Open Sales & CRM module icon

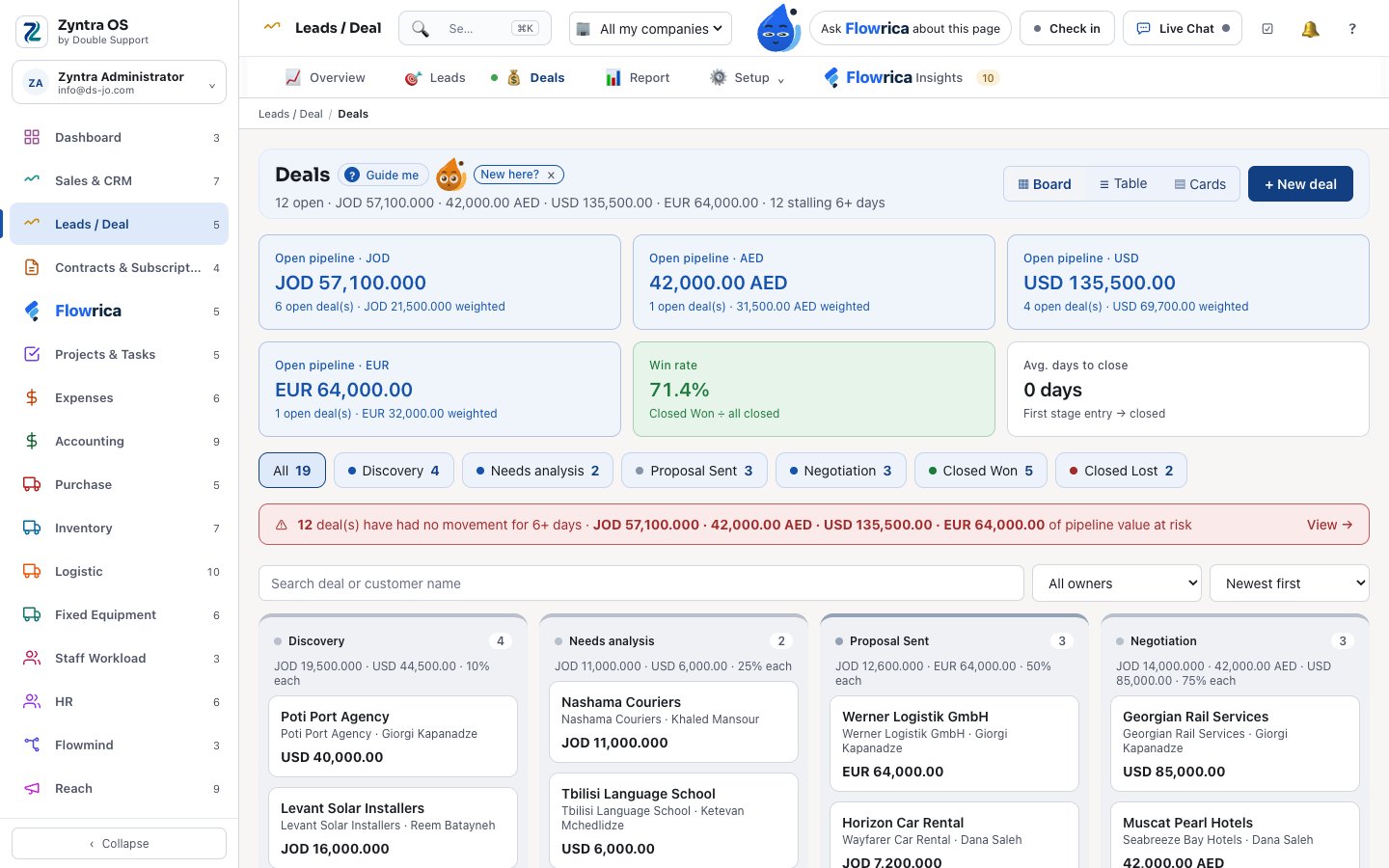[x=32, y=180]
